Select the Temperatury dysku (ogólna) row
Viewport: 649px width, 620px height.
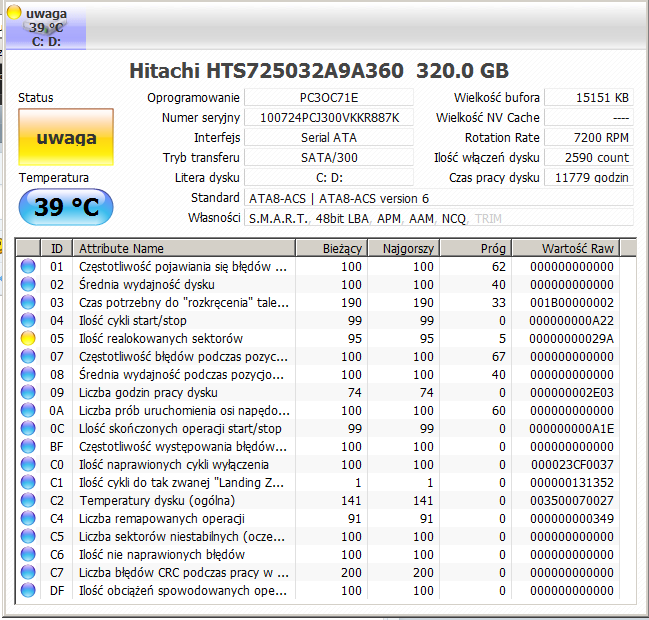click(x=318, y=501)
